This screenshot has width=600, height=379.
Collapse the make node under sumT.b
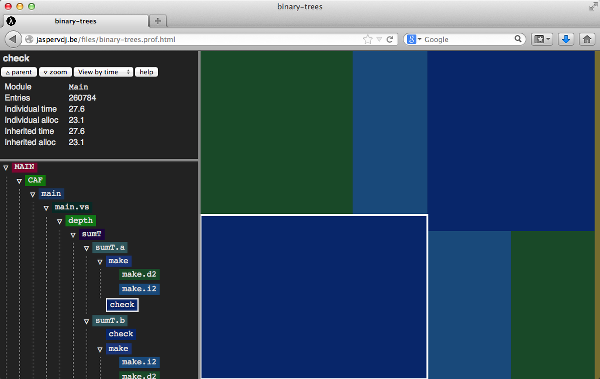[100, 349]
